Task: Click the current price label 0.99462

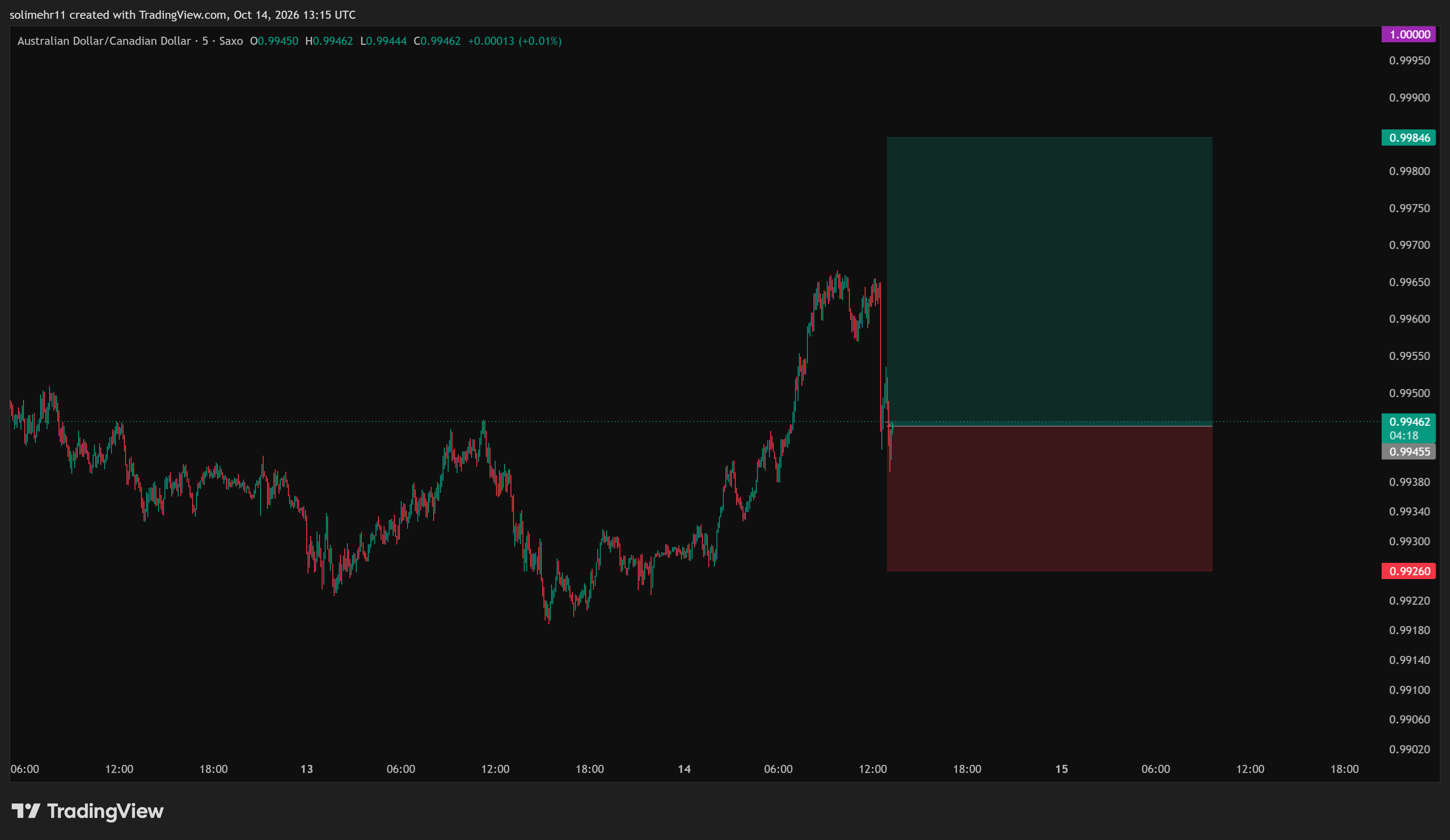Action: pos(1409,422)
